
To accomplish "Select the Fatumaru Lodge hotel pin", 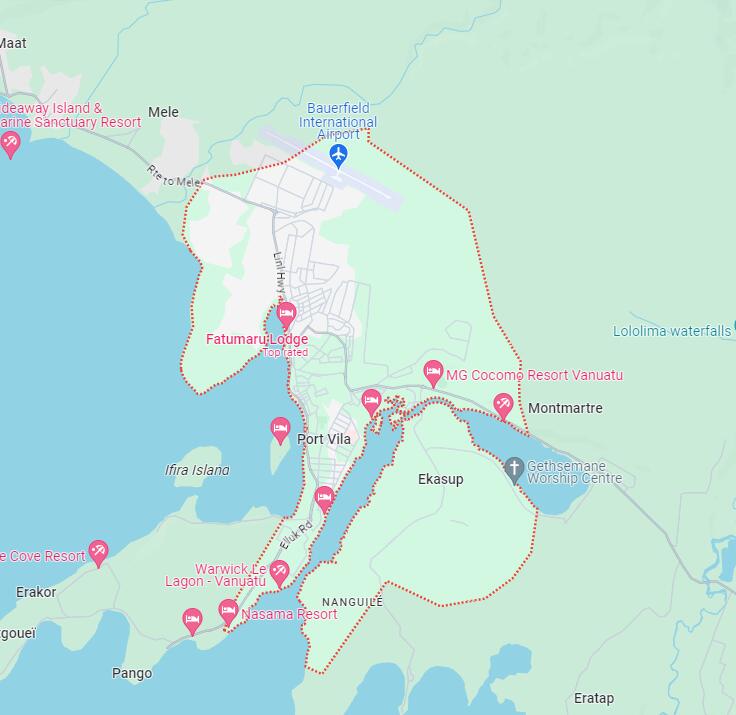I will tap(286, 315).
